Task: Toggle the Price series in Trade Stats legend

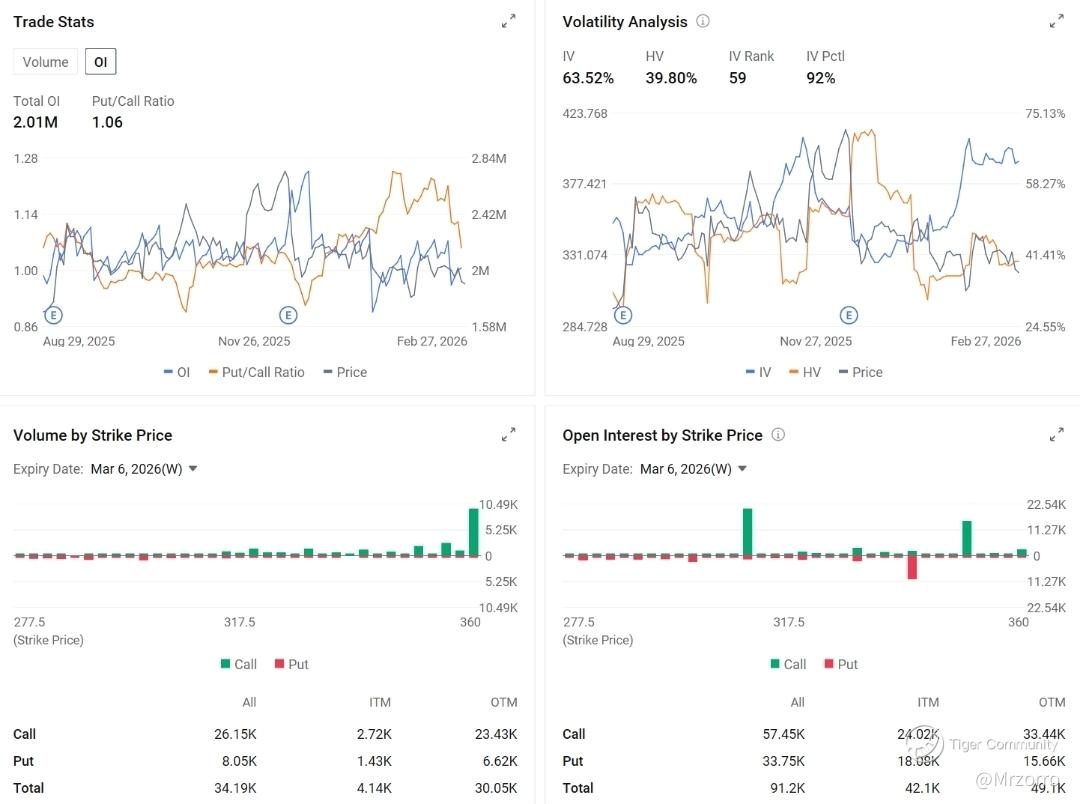Action: (x=345, y=372)
